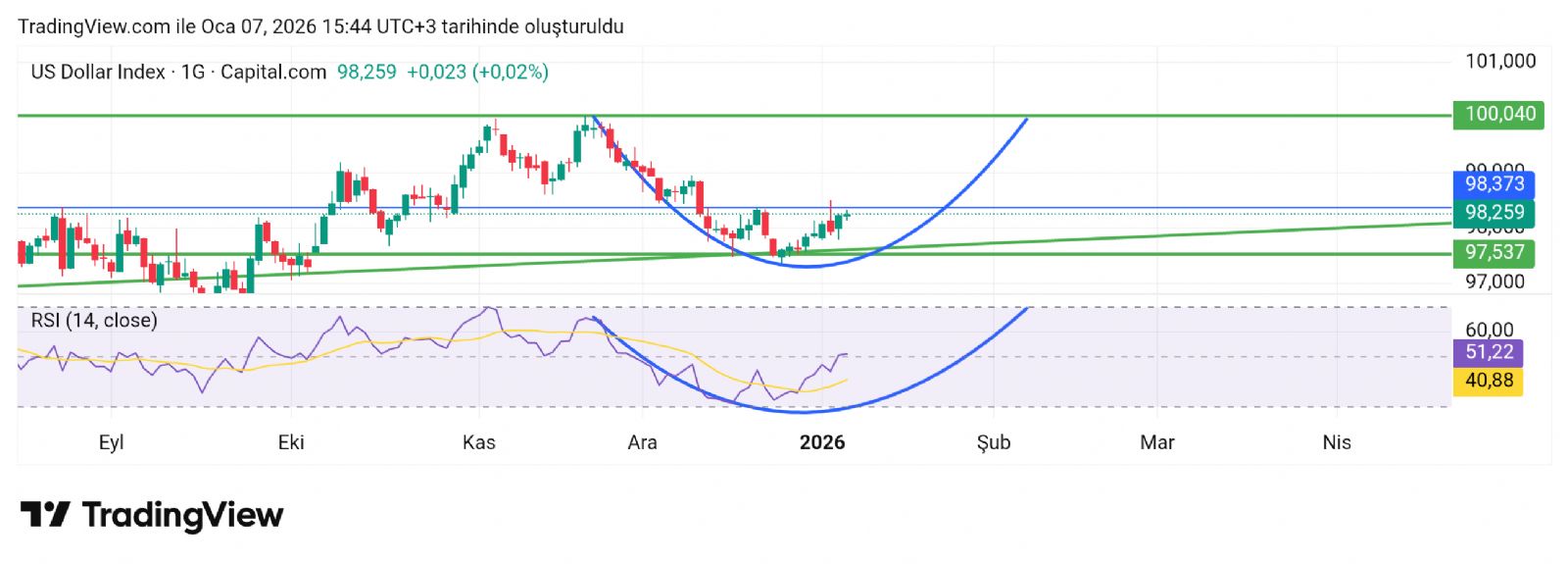Image resolution: width=1568 pixels, height=564 pixels.
Task: Click the 60,00 level on RSI scale
Action: click(x=1489, y=330)
